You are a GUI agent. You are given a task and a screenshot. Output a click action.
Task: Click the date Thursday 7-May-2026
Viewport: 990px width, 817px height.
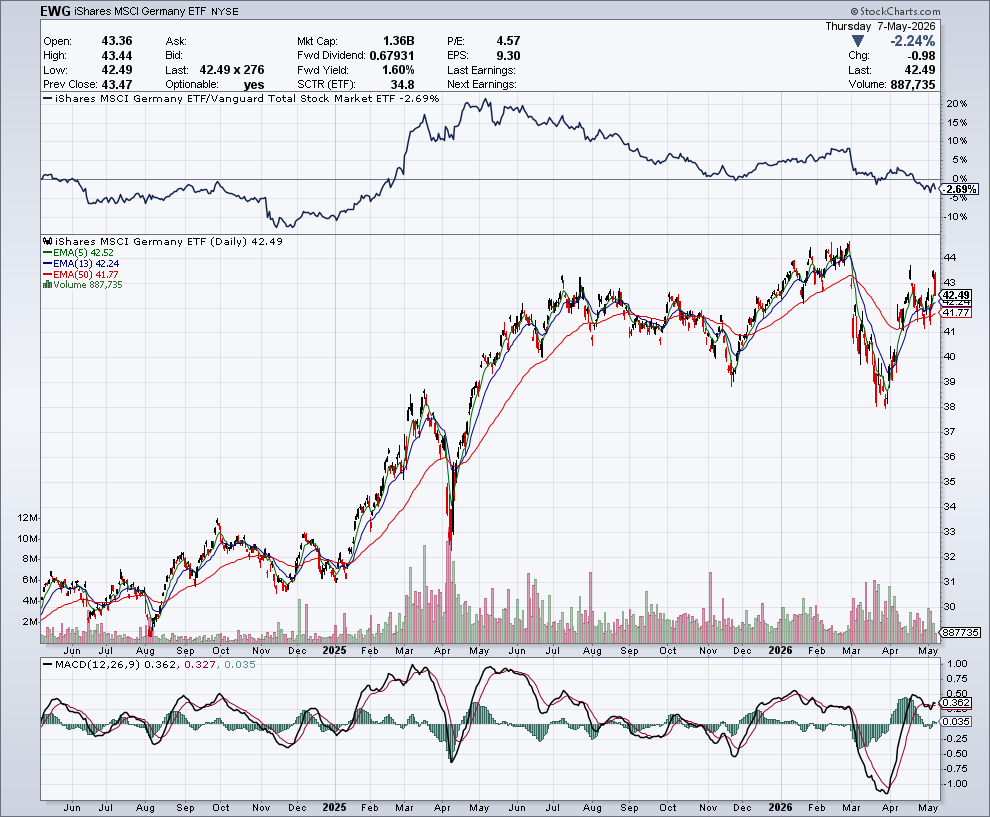pos(880,27)
